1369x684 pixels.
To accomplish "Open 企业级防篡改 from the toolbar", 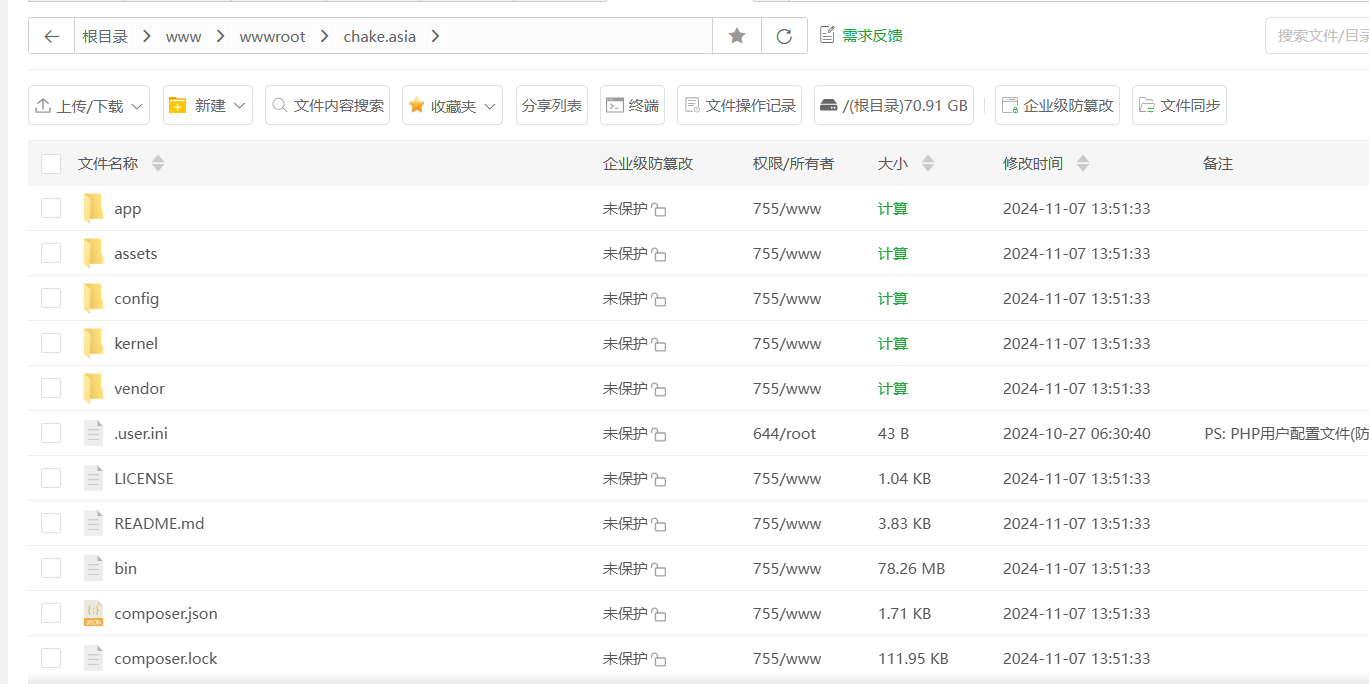I will coord(1057,105).
